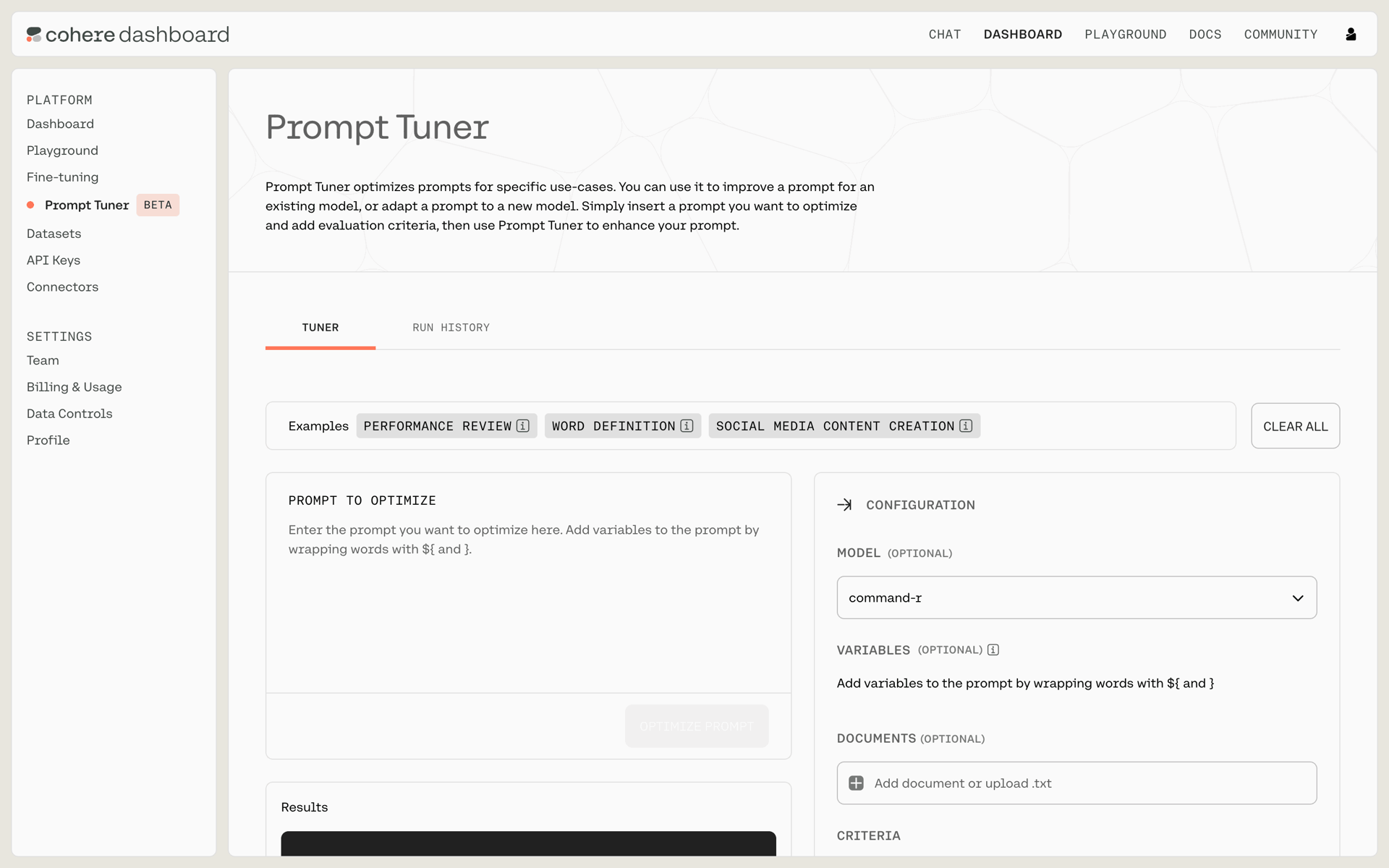The image size is (1389, 868).
Task: Go to Playground in sidebar
Action: 62,150
